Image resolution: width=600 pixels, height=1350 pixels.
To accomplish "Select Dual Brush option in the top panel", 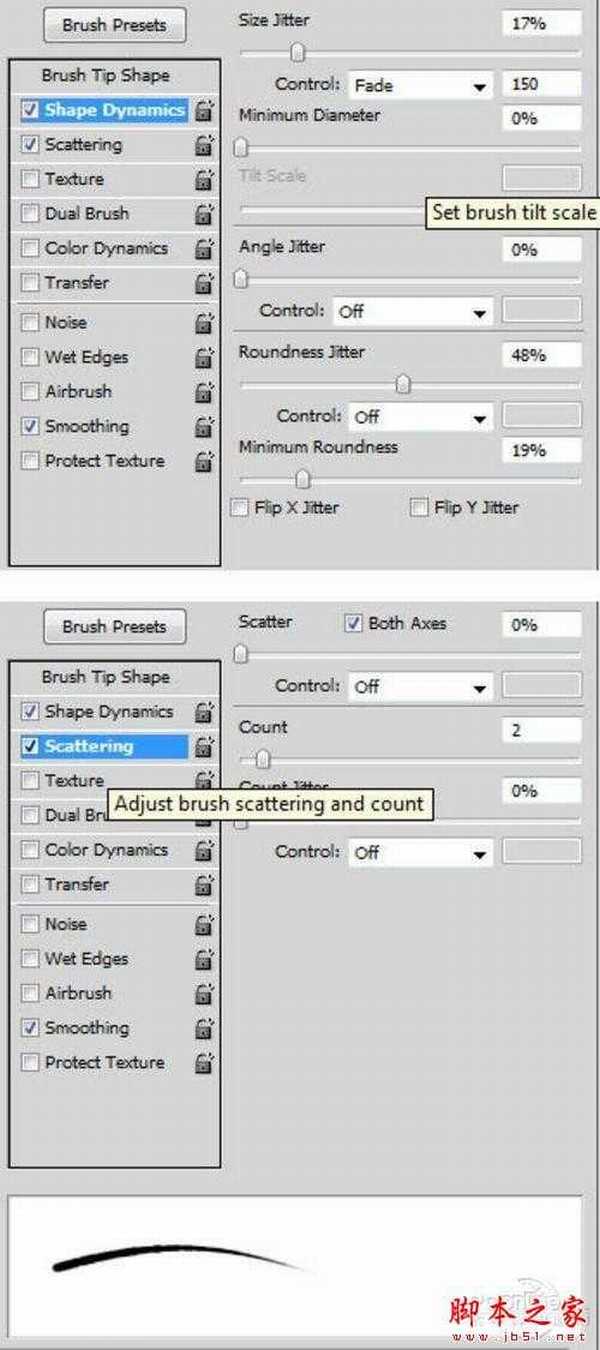I will click(x=86, y=214).
